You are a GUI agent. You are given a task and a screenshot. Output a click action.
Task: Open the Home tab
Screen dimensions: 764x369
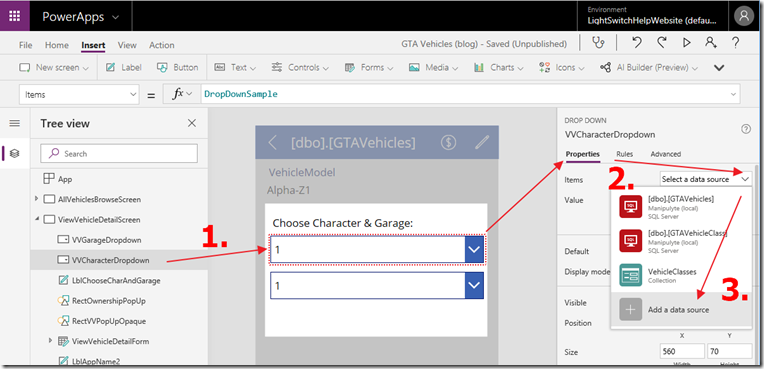pos(57,45)
